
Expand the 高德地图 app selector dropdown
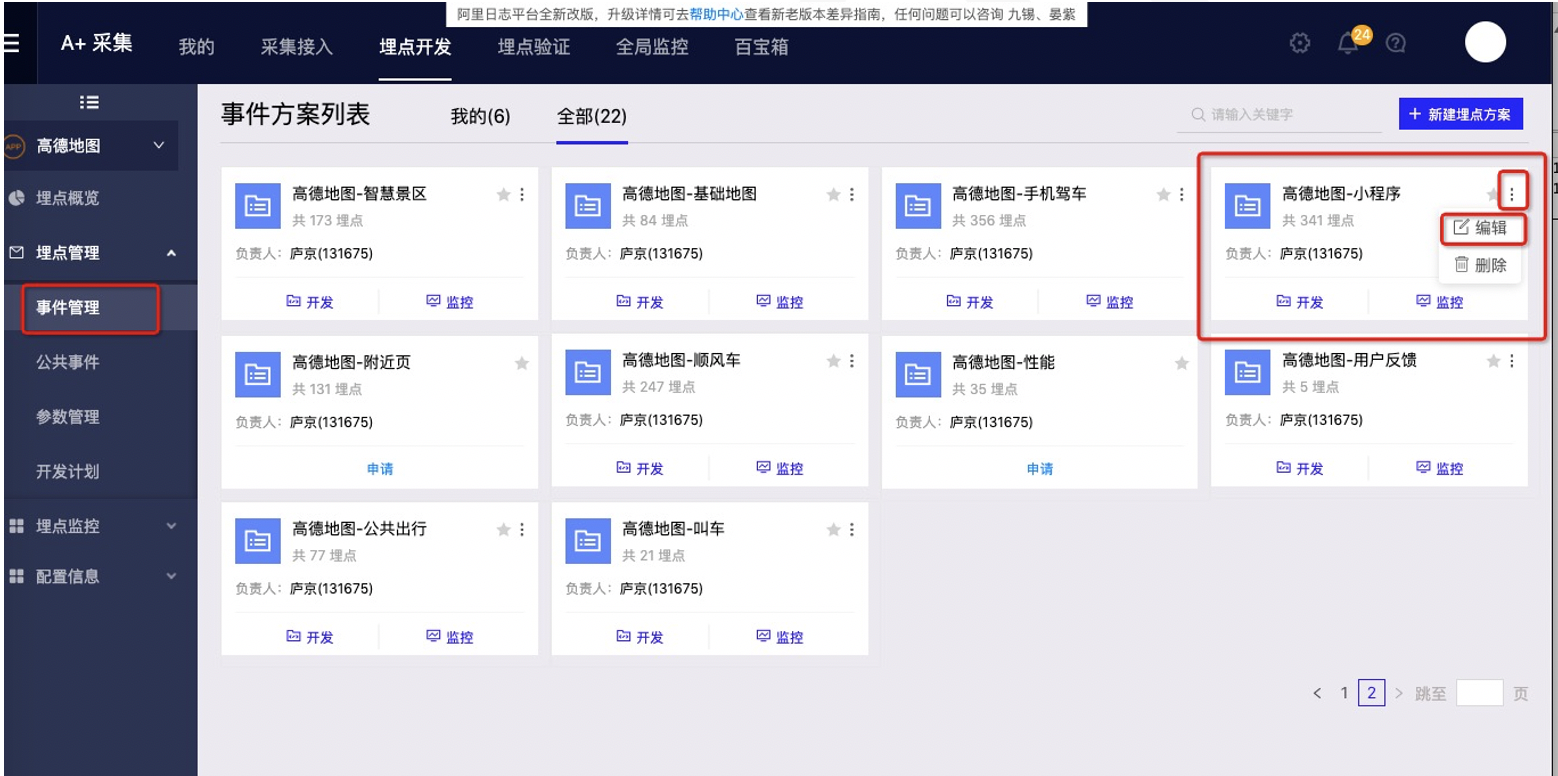pos(90,146)
